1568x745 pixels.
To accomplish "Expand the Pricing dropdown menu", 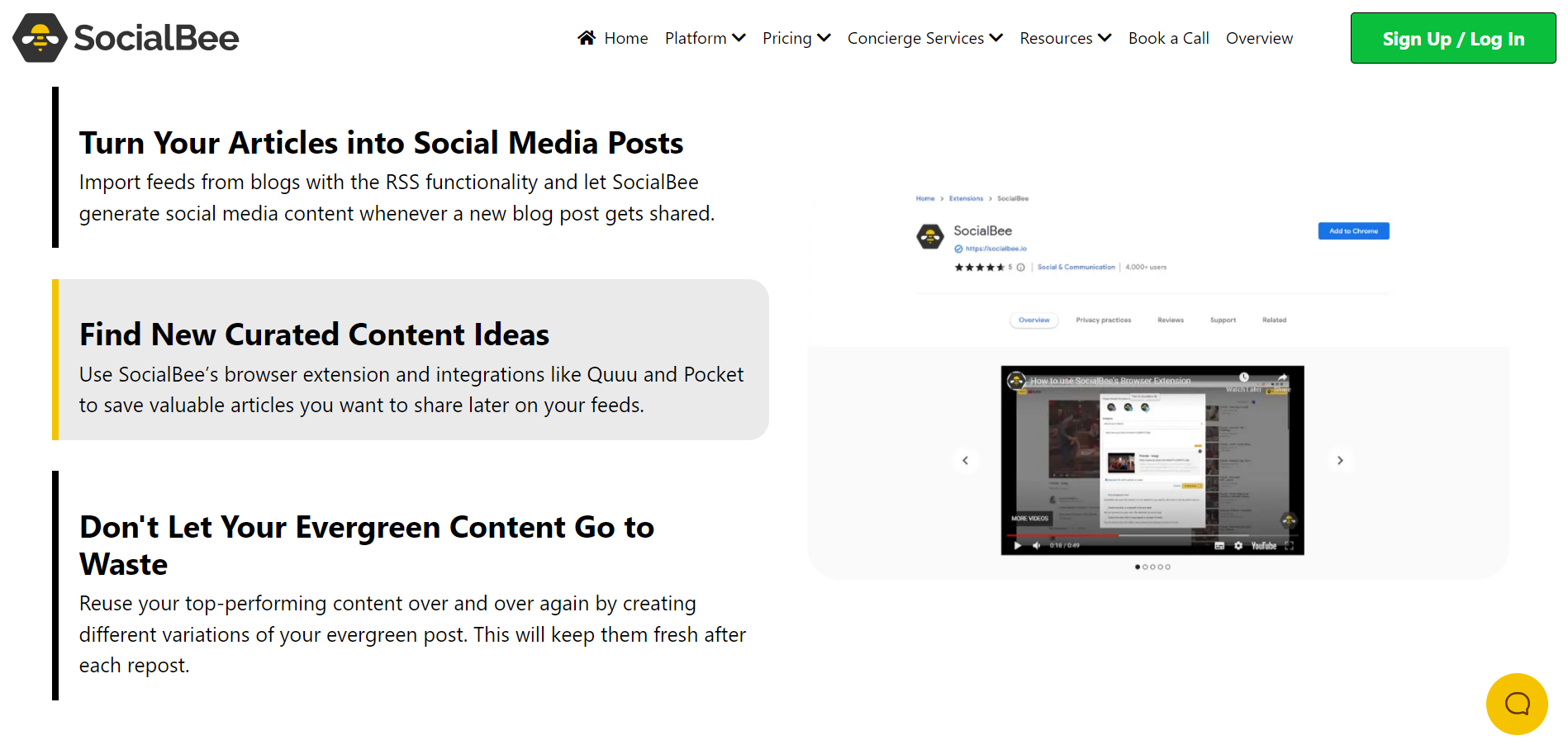I will point(796,38).
